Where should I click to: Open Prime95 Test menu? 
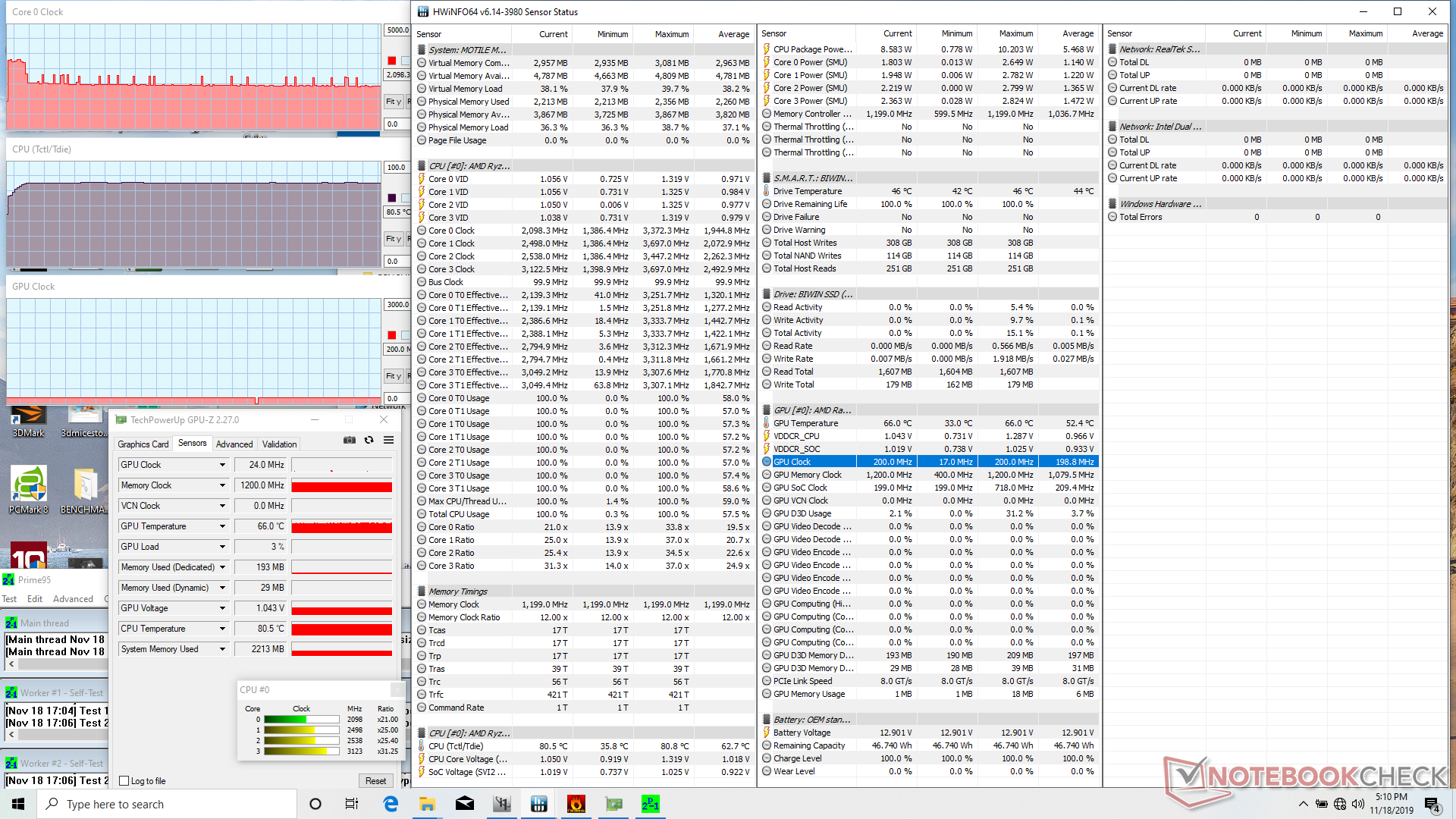9,599
